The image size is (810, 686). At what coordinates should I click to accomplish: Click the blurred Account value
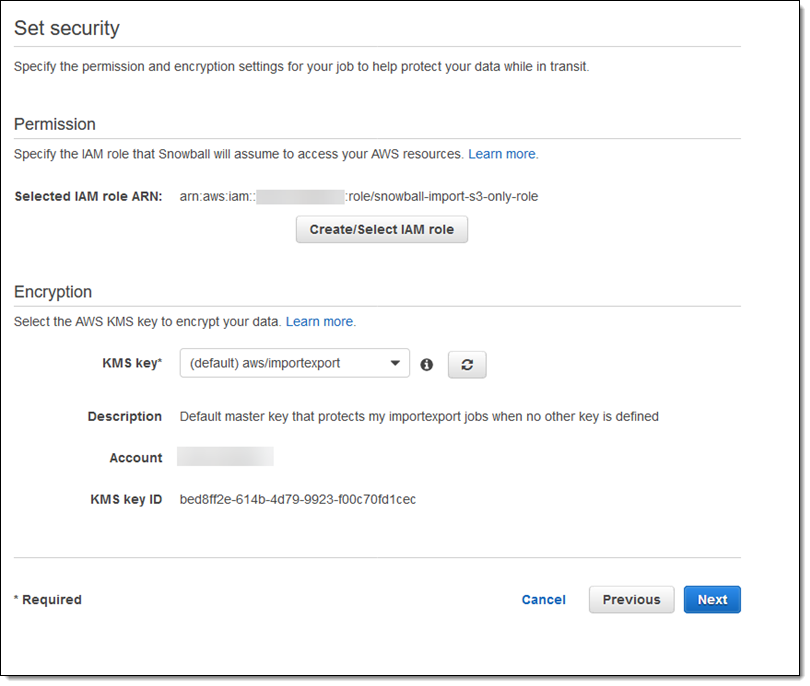click(x=225, y=457)
